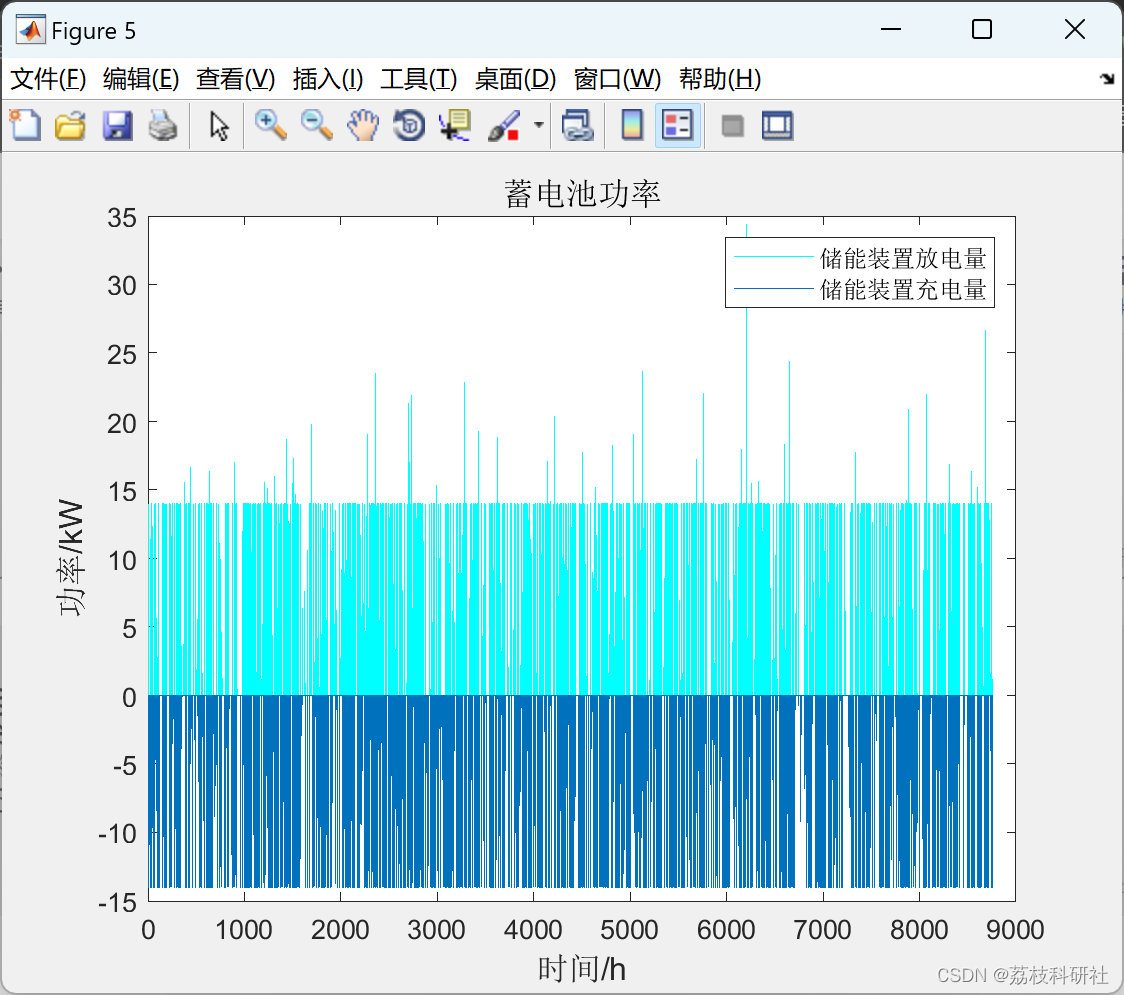Click the MATLAB logo in the title bar
Screen dimensions: 1124x995
click(31, 29)
